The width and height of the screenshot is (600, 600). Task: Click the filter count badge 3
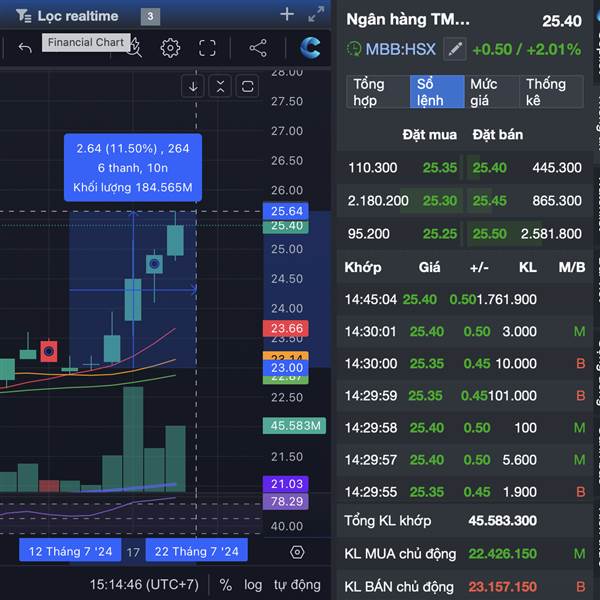click(150, 16)
